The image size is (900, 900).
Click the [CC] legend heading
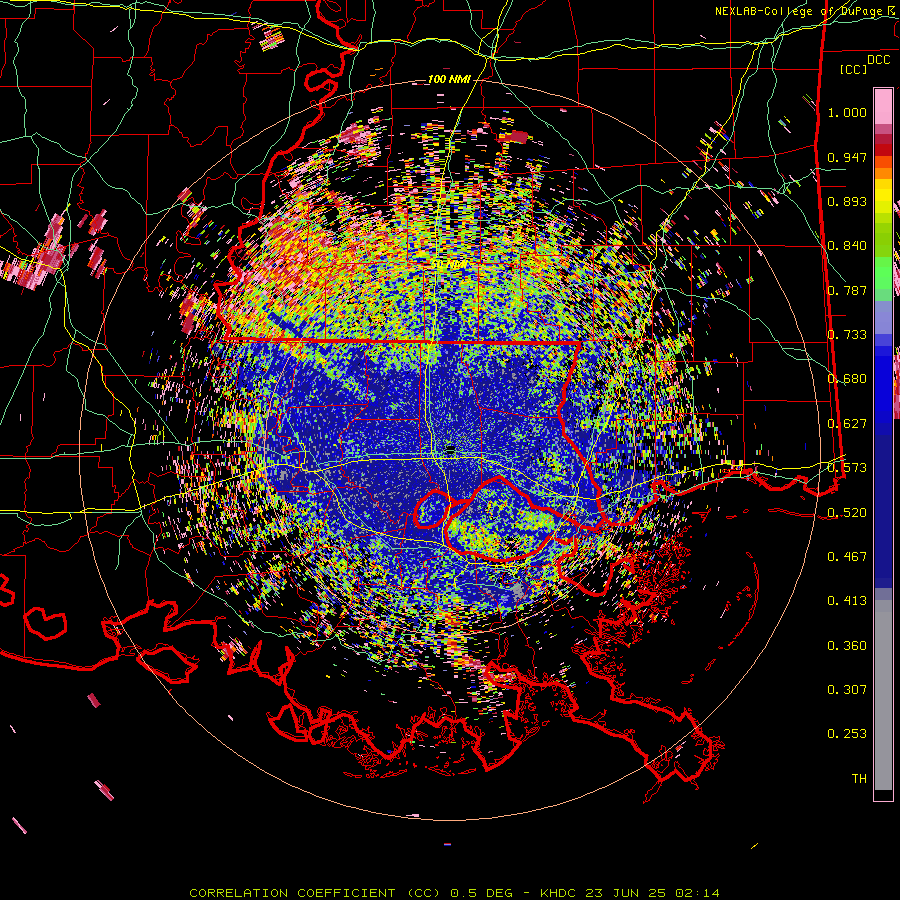[x=853, y=69]
